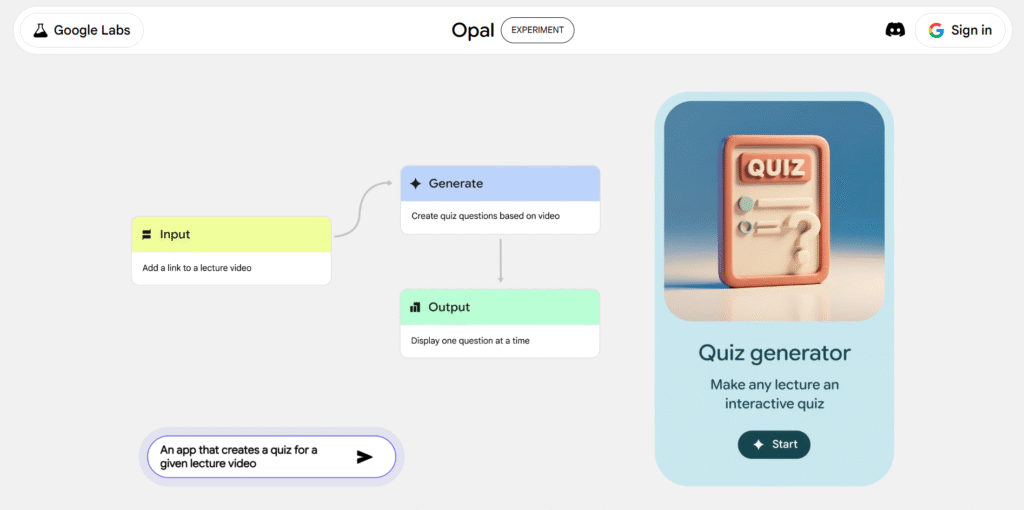Select the green Output node header
1024x510 pixels.
(500, 307)
